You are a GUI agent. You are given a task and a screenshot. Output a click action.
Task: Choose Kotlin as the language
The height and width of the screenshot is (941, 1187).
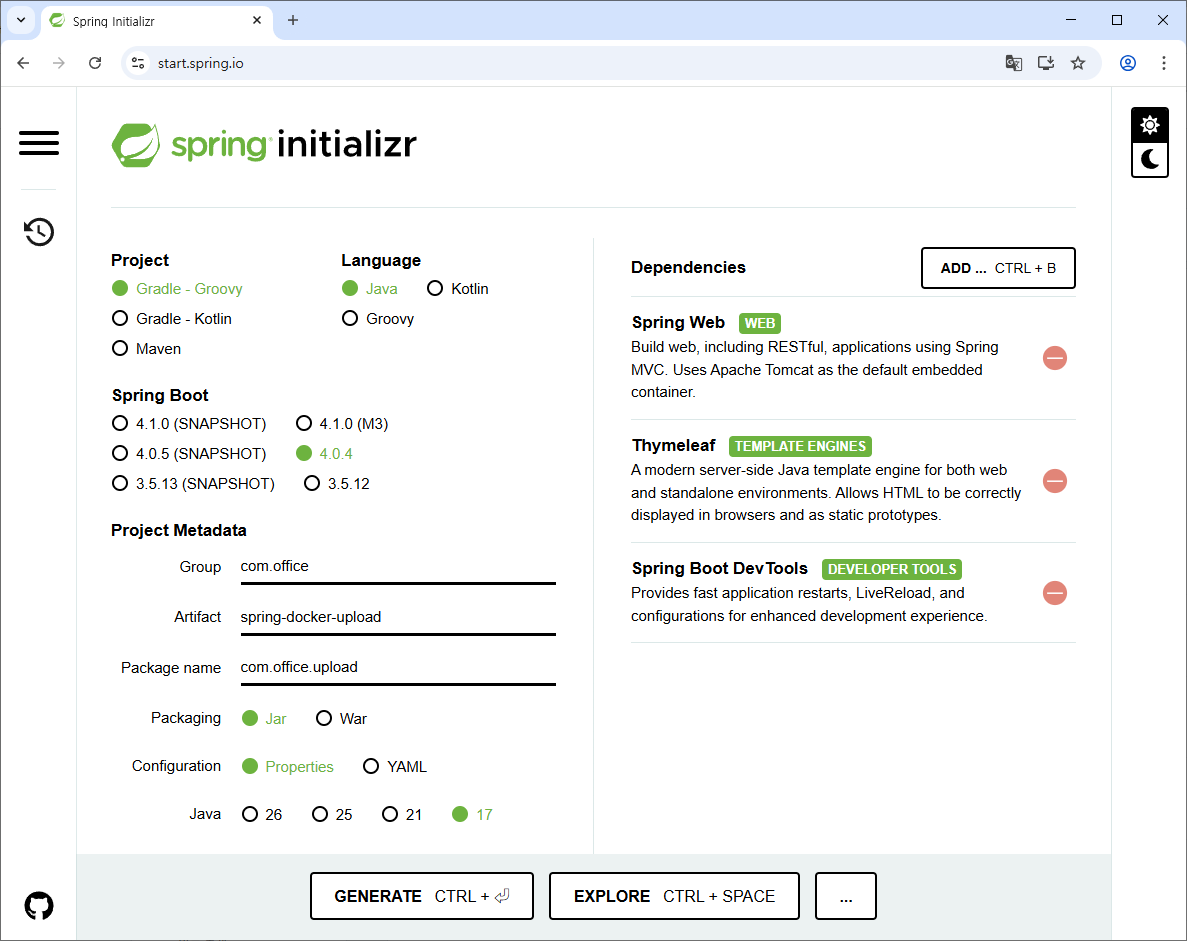point(458,288)
